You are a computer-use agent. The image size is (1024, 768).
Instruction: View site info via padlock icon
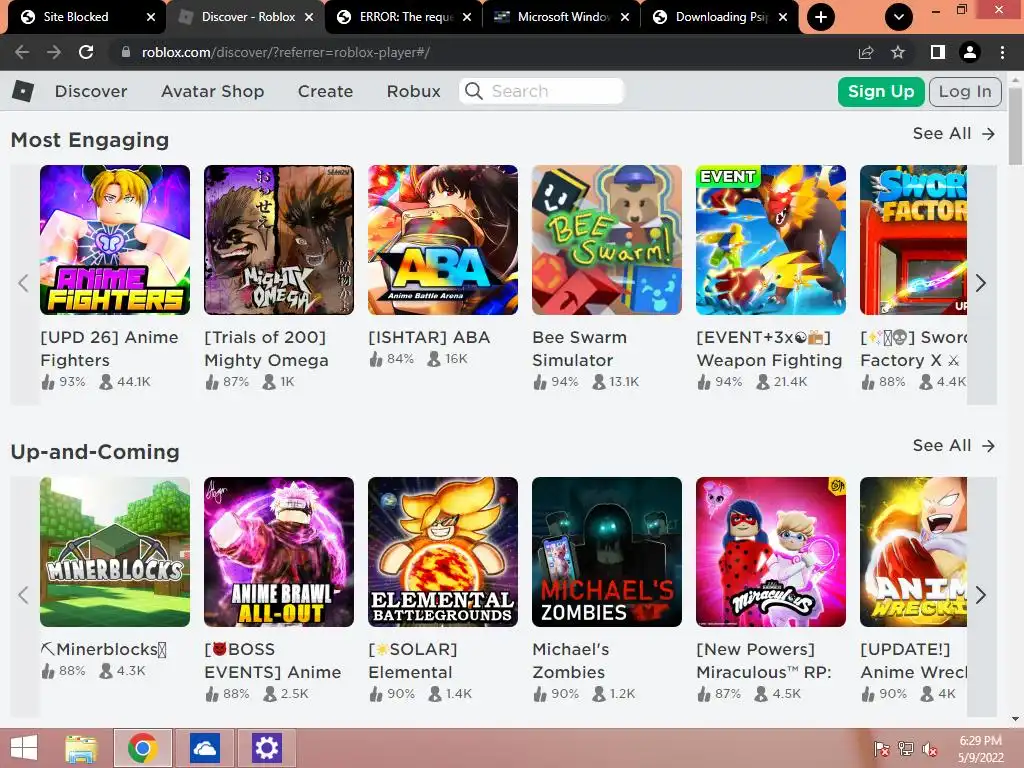click(126, 52)
